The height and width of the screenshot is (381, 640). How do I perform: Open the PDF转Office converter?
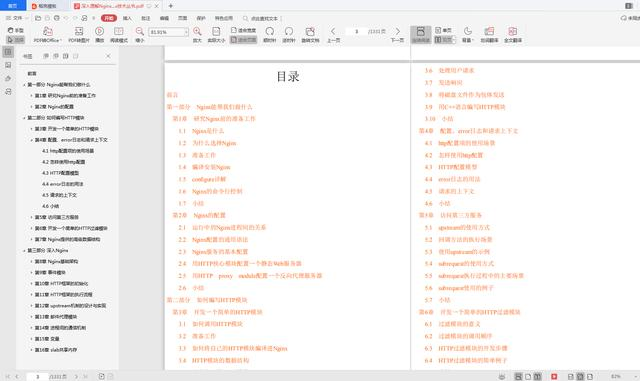(x=48, y=35)
